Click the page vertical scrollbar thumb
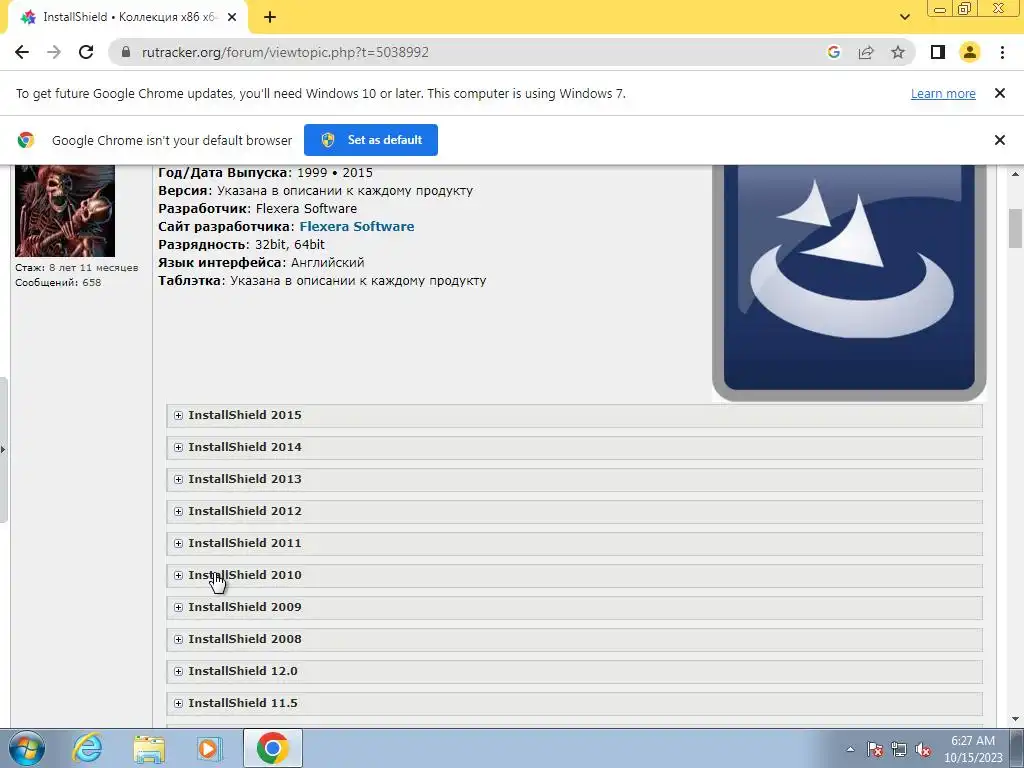Image resolution: width=1024 pixels, height=768 pixels. click(1015, 228)
